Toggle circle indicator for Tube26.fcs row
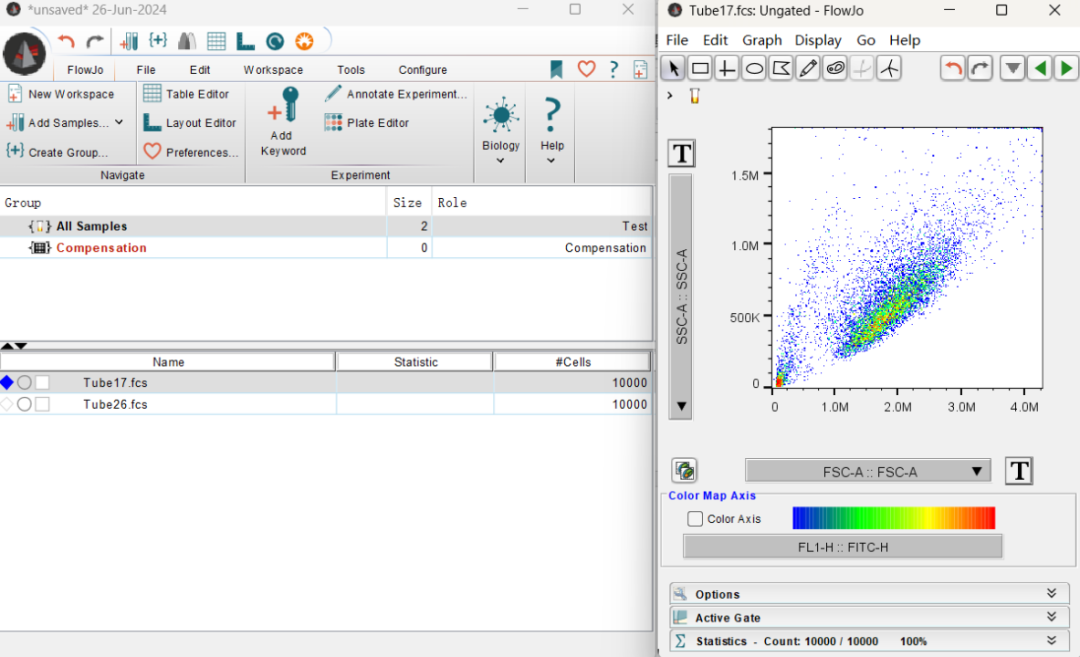 (24, 404)
